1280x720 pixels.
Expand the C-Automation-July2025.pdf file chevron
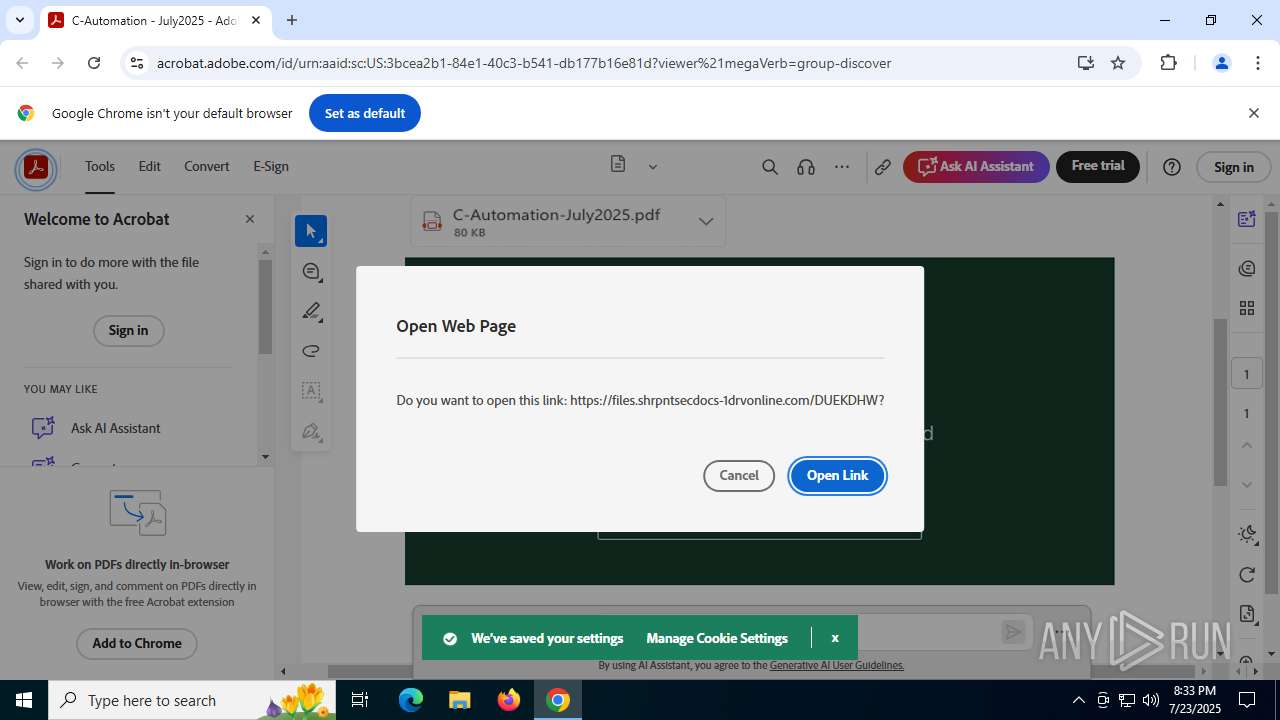pos(705,221)
